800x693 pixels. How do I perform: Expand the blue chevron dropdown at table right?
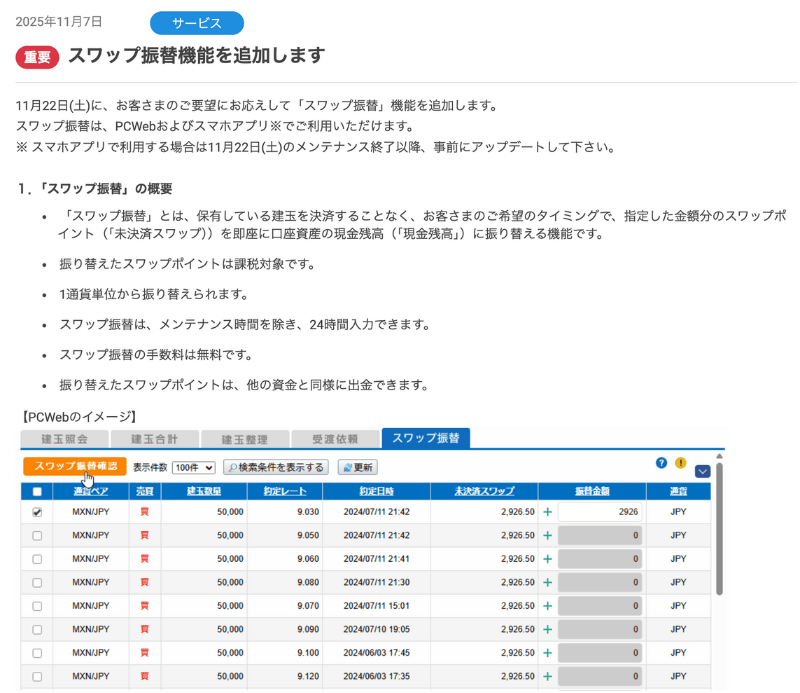[x=702, y=471]
